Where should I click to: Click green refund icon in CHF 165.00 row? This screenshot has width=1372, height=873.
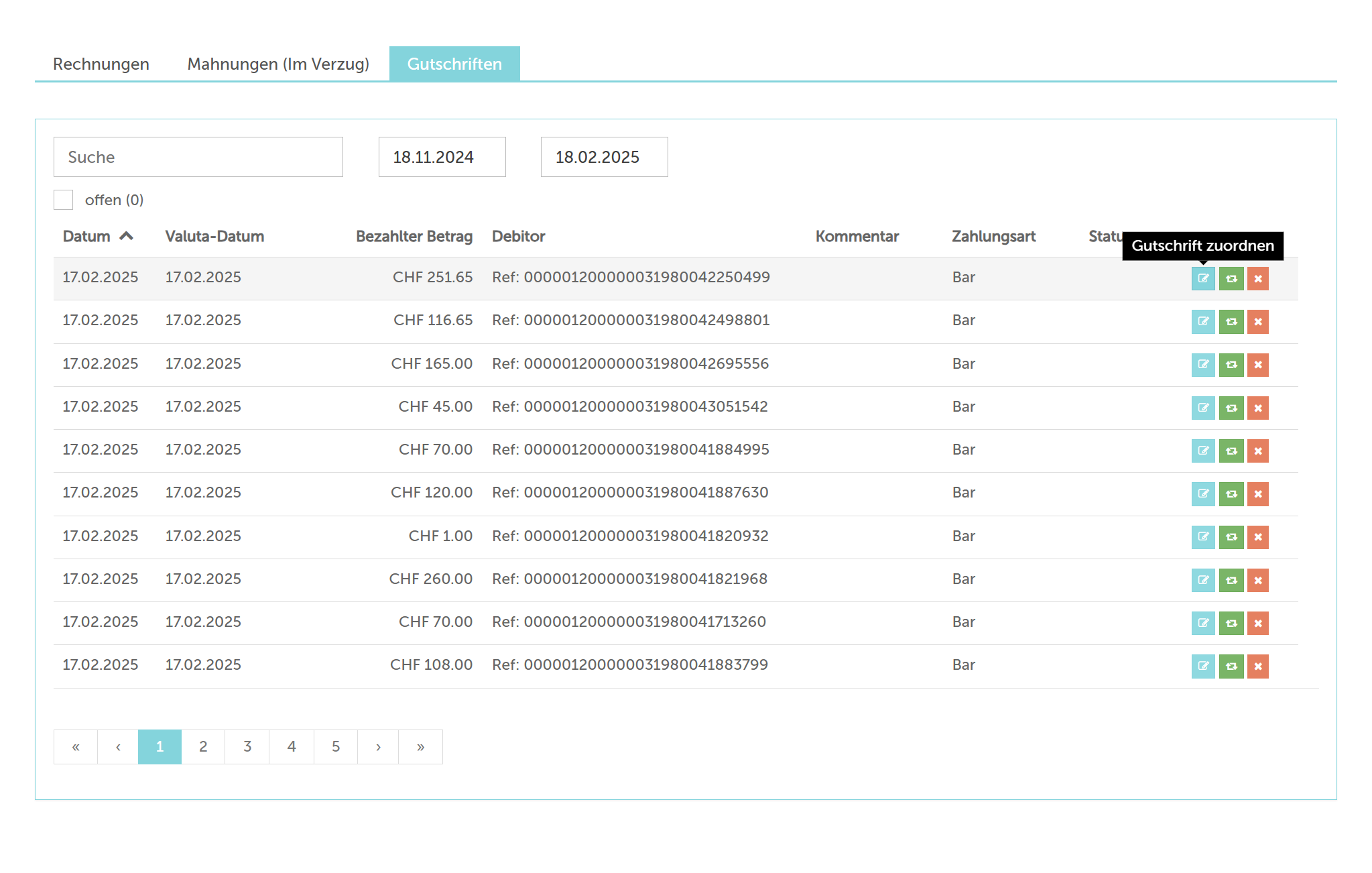coord(1231,365)
